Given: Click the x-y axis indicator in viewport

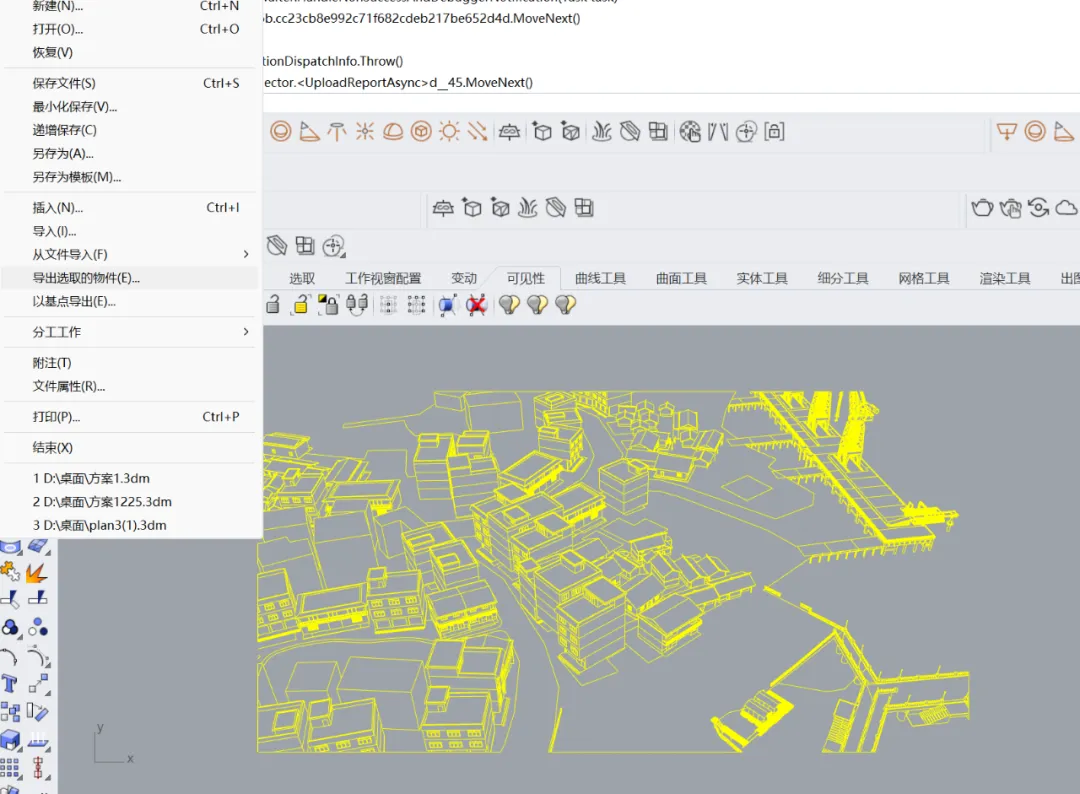Looking at the screenshot, I should coord(108,745).
